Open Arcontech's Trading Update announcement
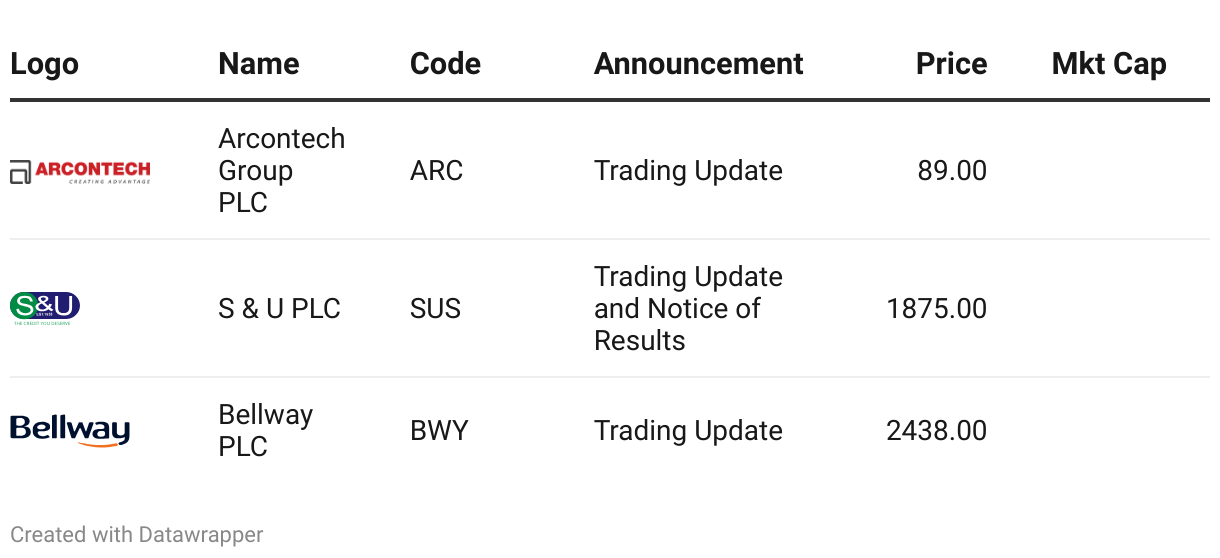 click(688, 171)
